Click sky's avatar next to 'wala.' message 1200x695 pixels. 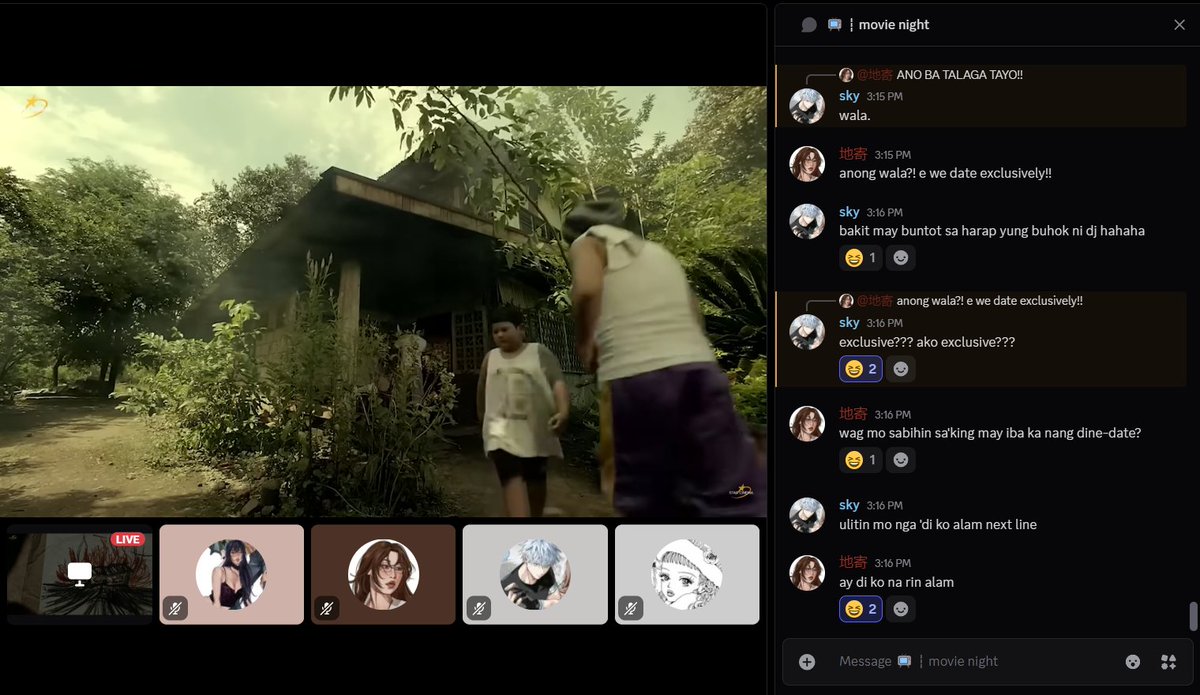[808, 106]
